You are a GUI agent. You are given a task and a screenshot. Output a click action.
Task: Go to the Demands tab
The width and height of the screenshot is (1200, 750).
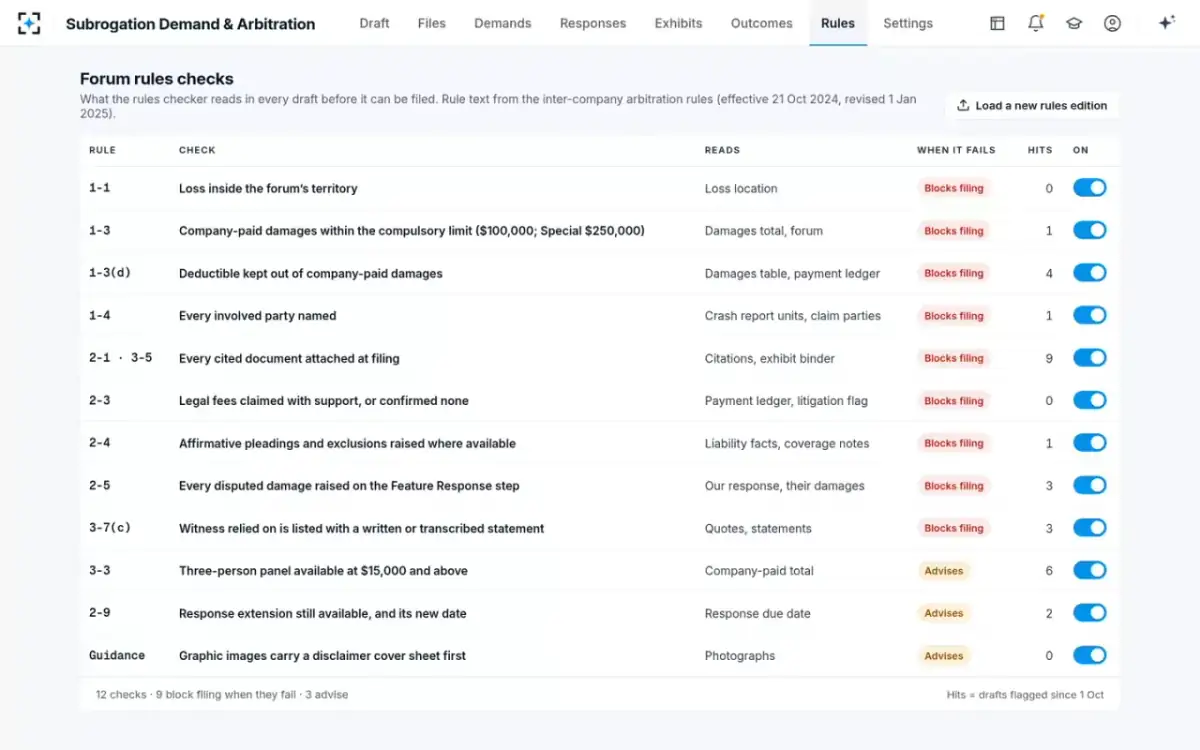click(x=503, y=23)
